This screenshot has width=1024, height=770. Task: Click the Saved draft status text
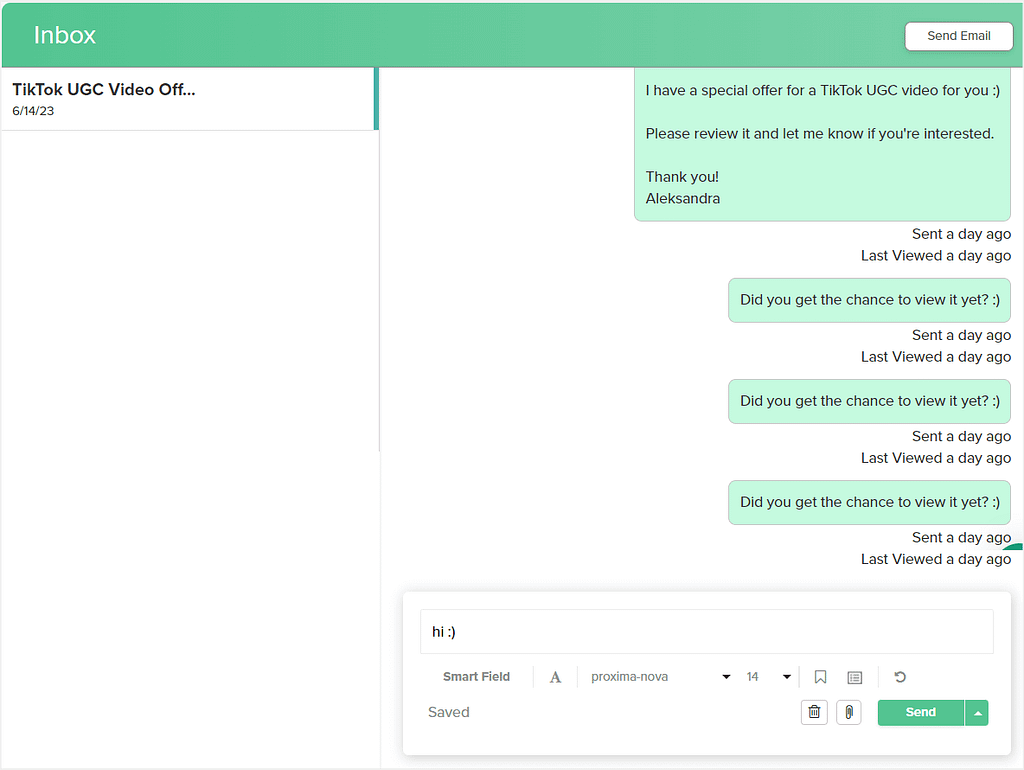(x=449, y=713)
